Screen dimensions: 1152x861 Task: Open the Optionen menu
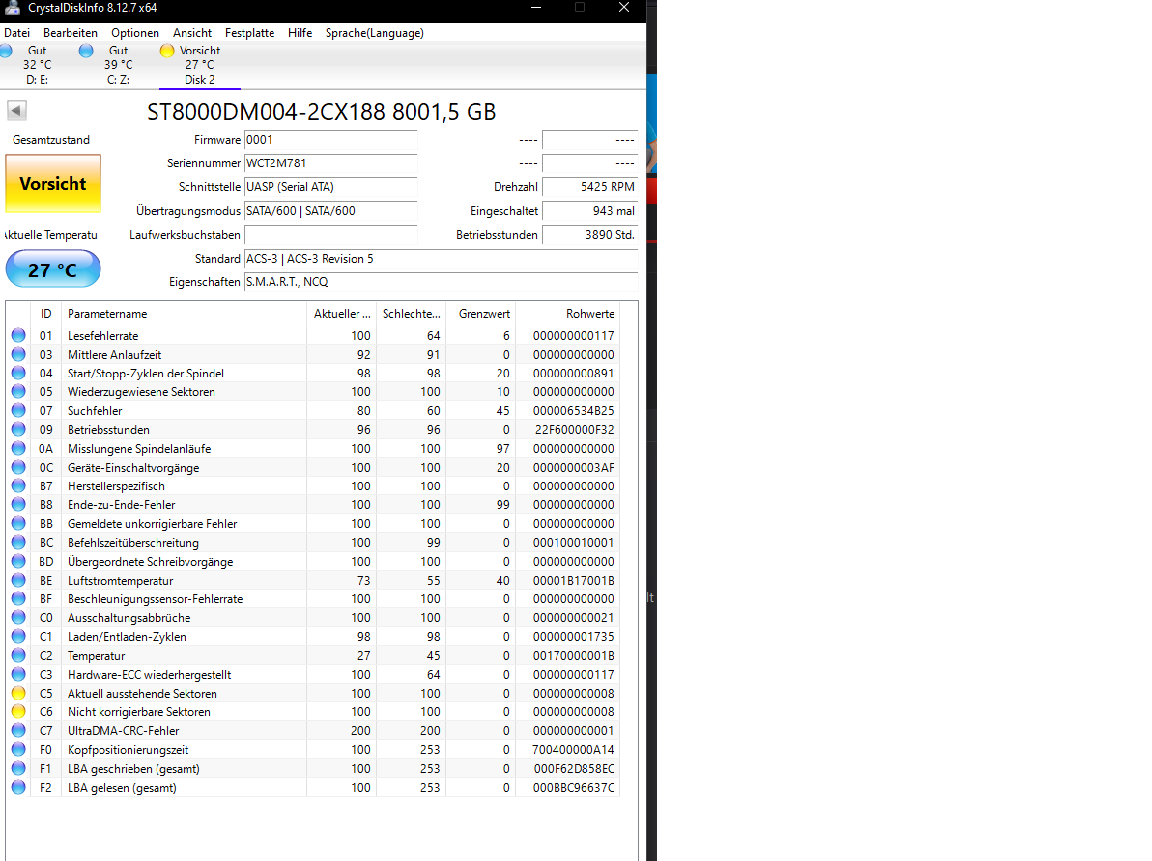[x=134, y=33]
